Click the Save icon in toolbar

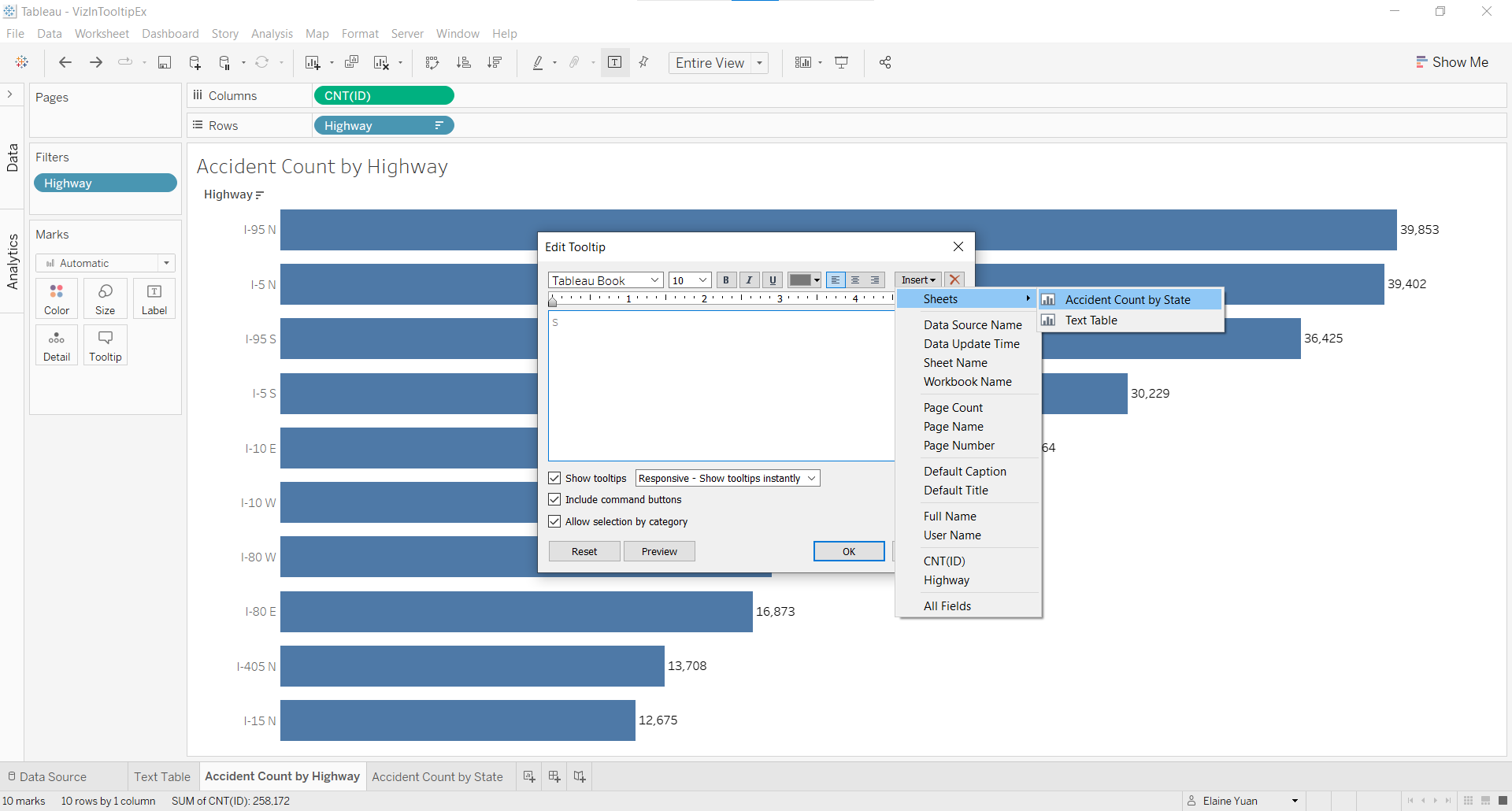(165, 63)
